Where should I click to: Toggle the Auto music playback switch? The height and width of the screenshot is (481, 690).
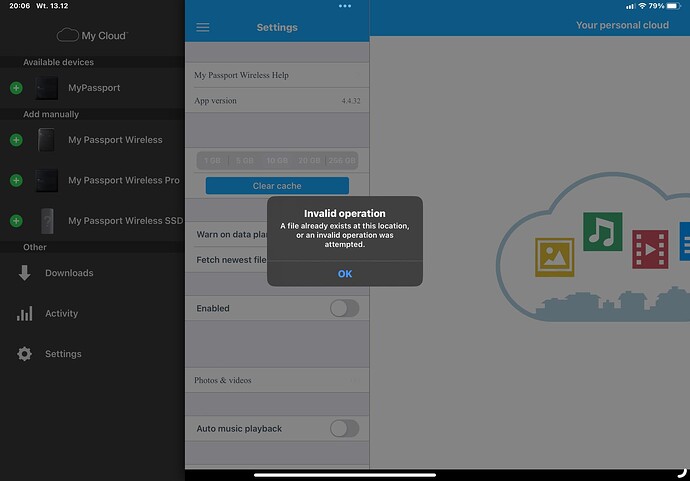coord(345,429)
